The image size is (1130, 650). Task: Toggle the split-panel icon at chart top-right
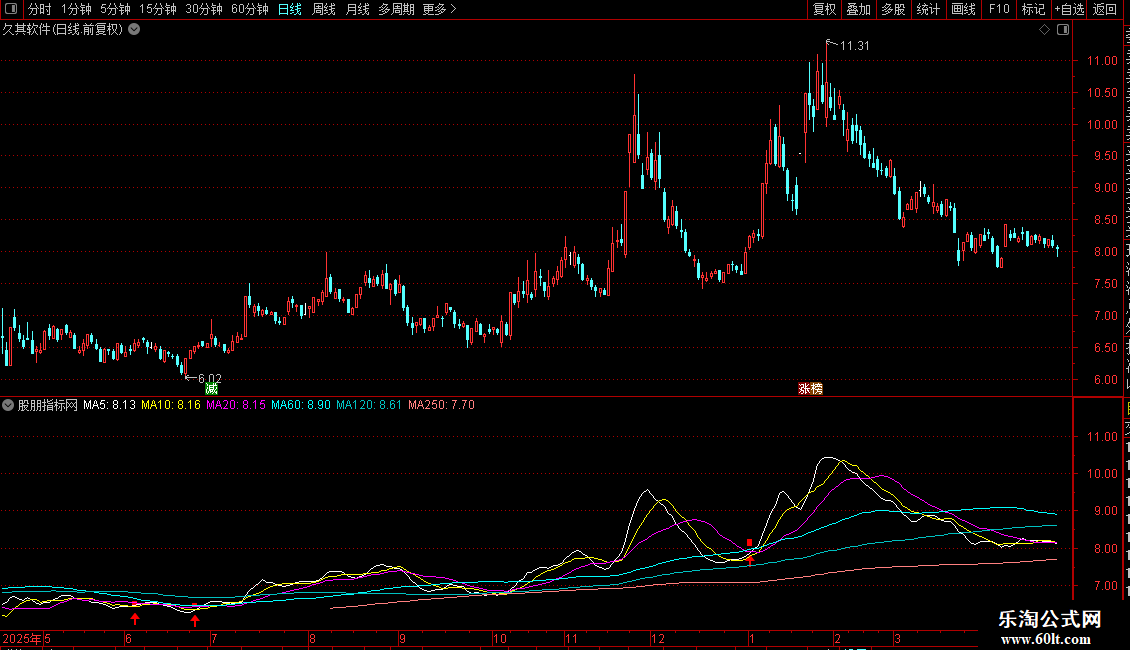pyautogui.click(x=1063, y=30)
